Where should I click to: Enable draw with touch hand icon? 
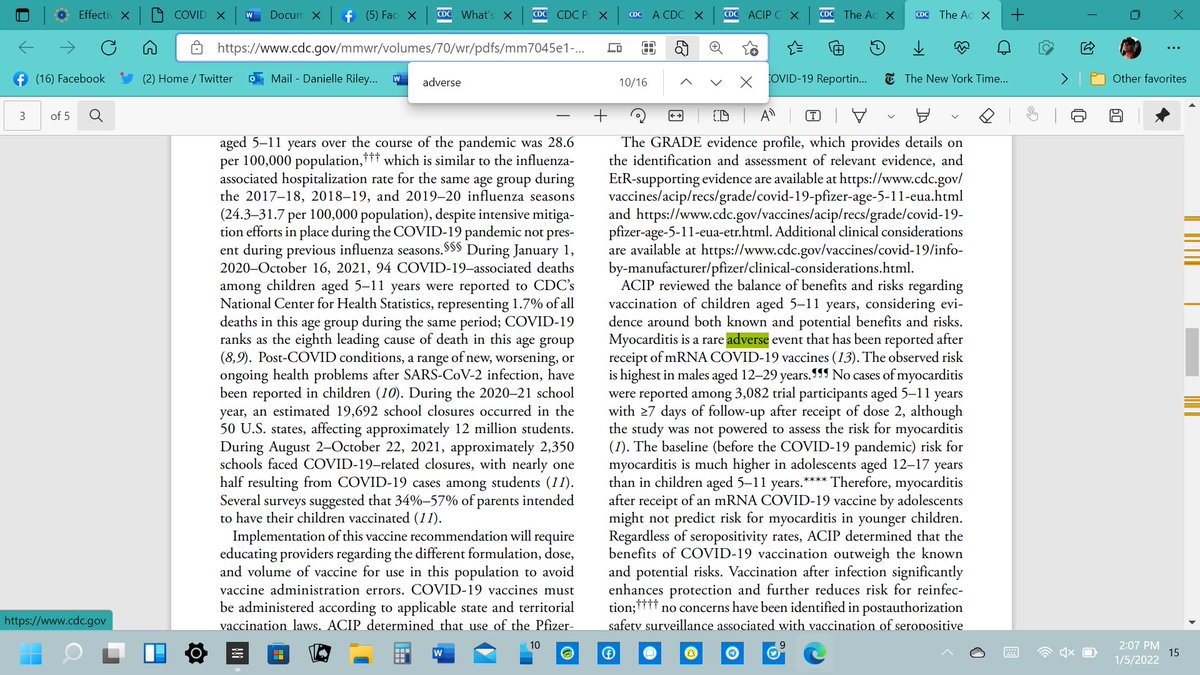pos(1033,116)
